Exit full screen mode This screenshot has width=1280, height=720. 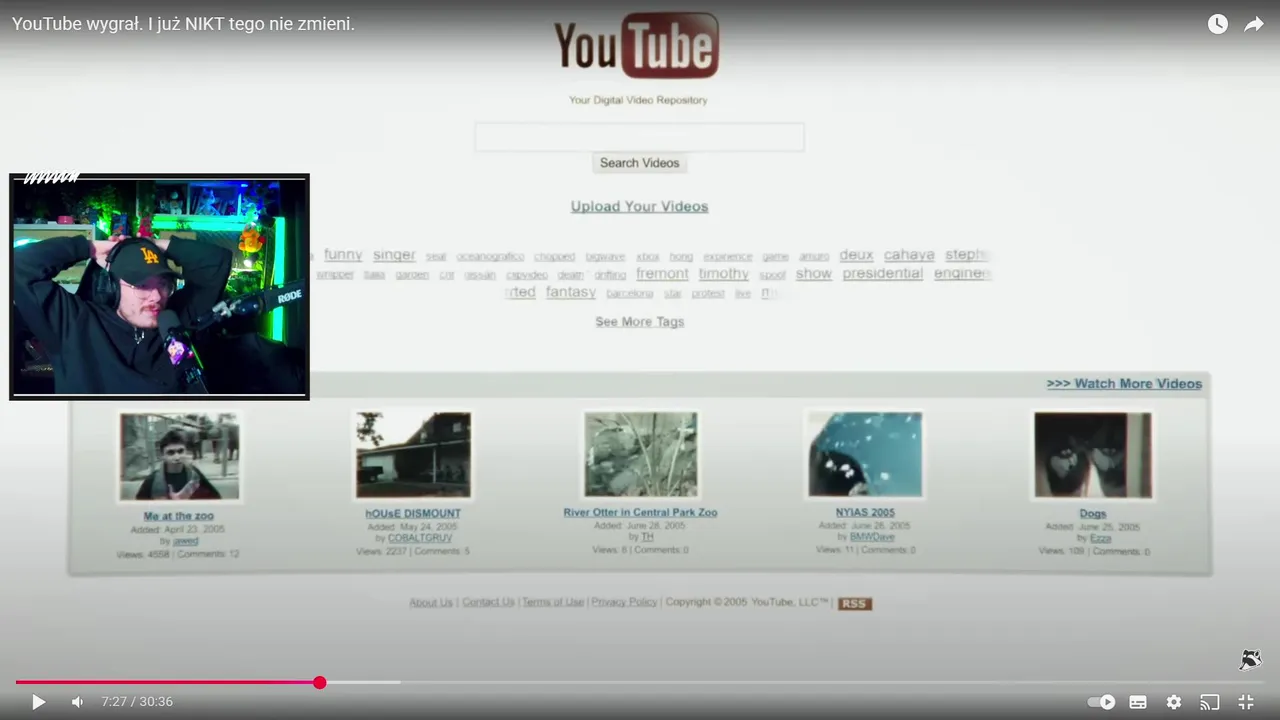(1246, 702)
